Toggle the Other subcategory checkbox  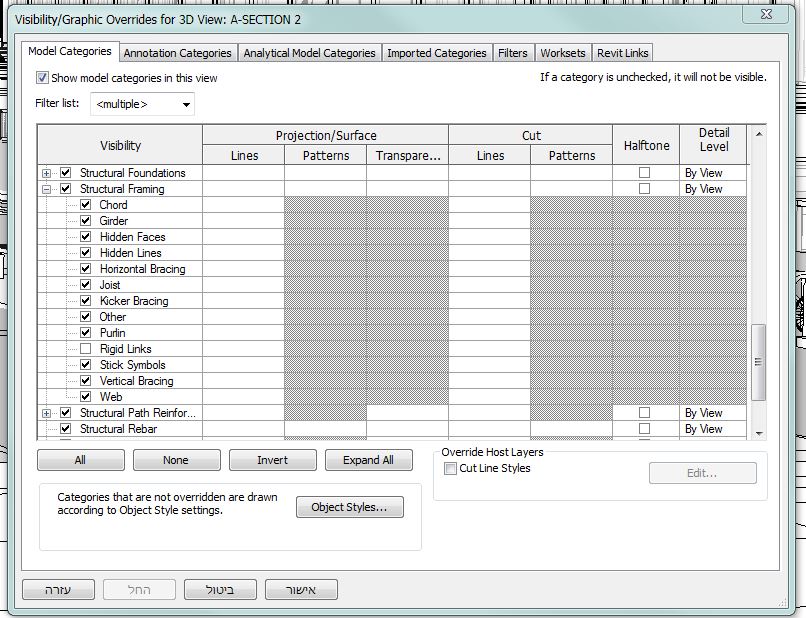click(86, 317)
